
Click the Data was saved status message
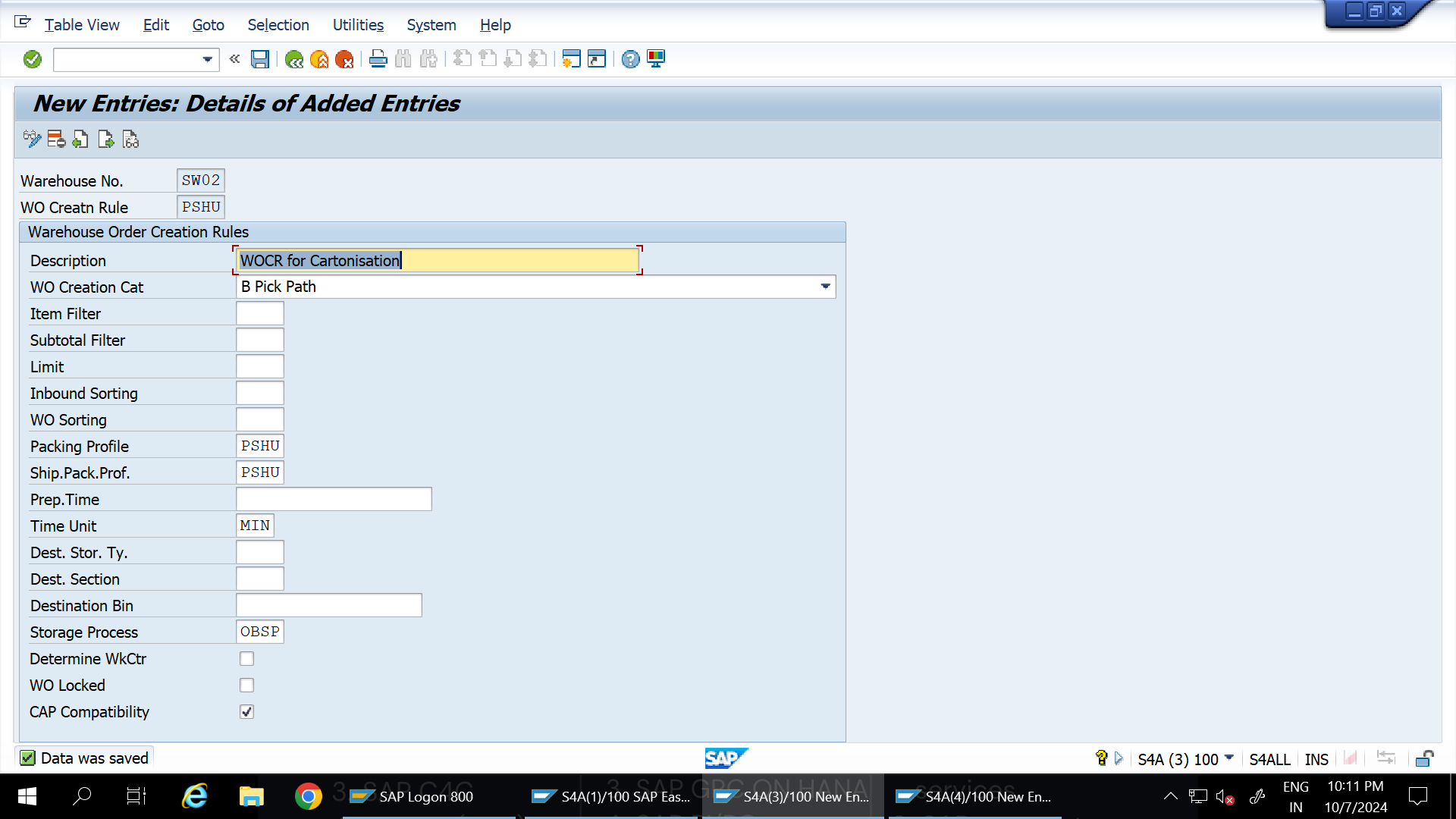(x=83, y=758)
